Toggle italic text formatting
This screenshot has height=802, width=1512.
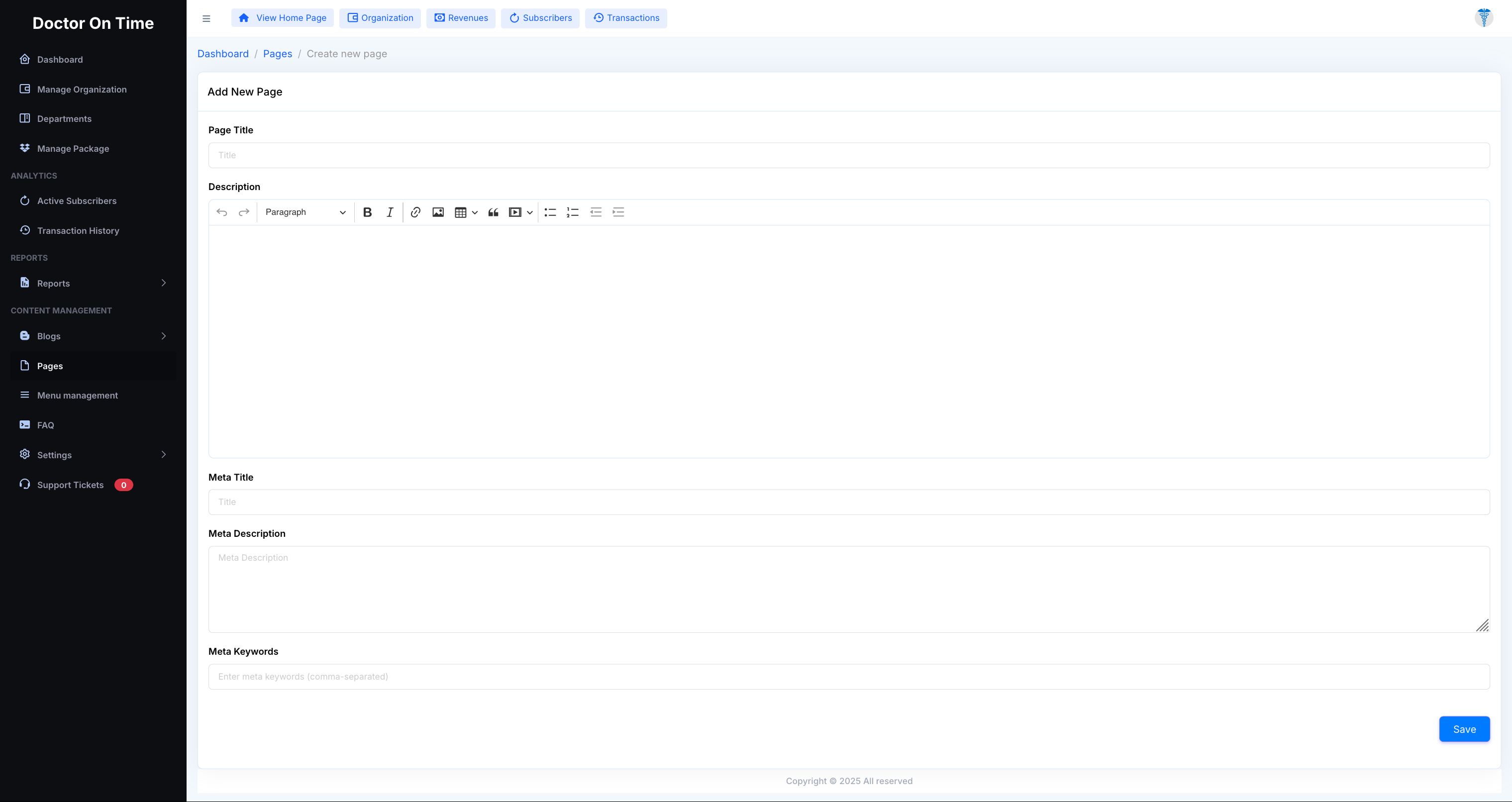point(390,212)
